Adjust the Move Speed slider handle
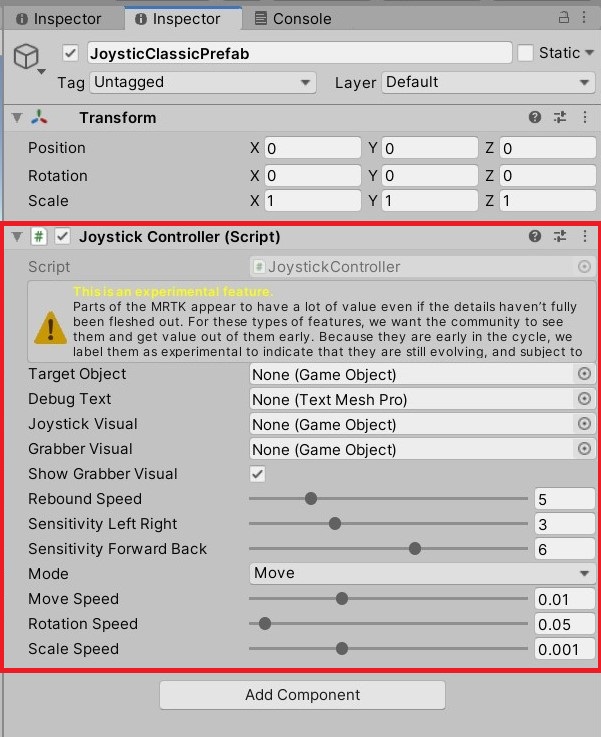Image resolution: width=601 pixels, height=737 pixels. click(x=342, y=598)
